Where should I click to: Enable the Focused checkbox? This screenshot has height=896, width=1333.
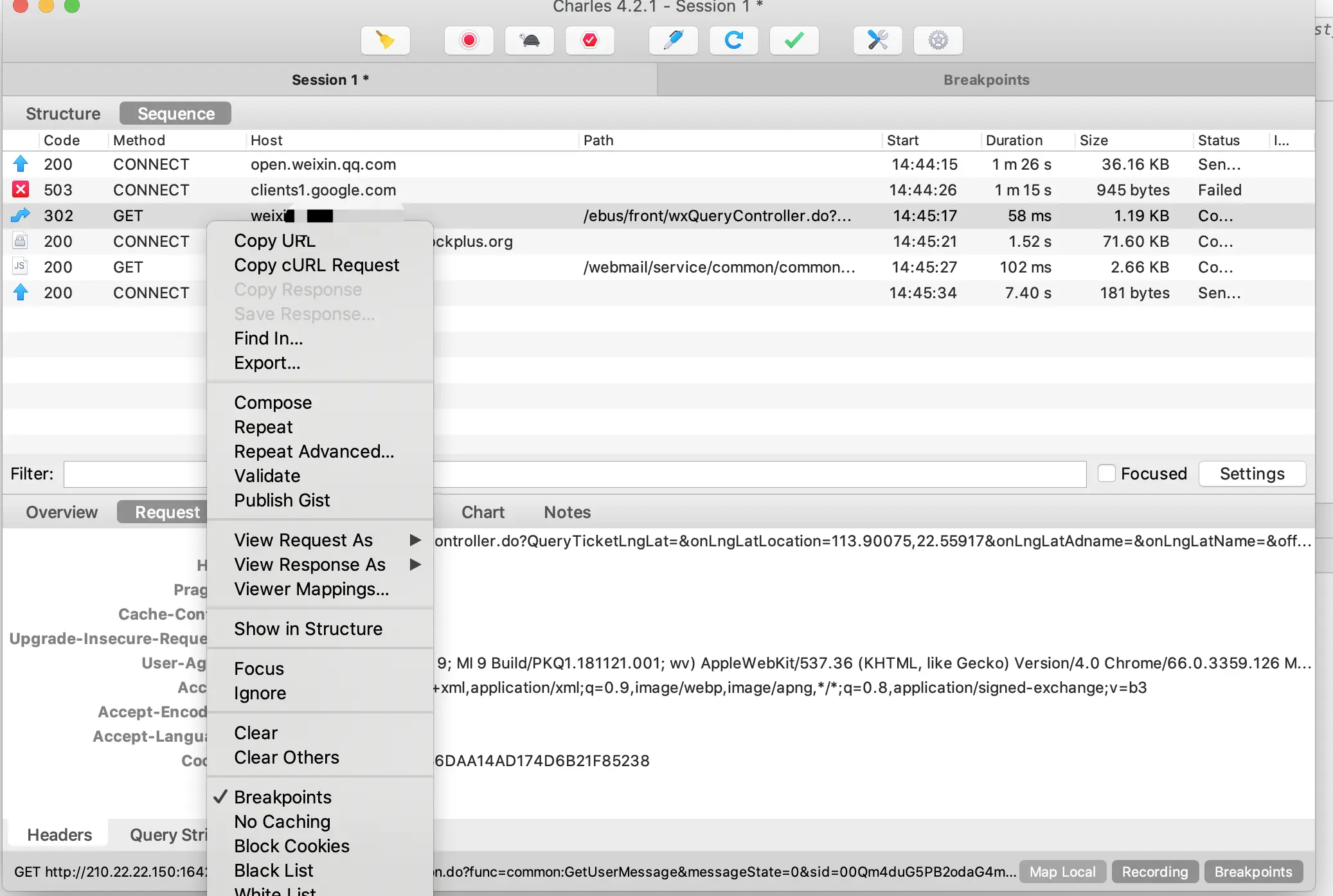[x=1106, y=473]
